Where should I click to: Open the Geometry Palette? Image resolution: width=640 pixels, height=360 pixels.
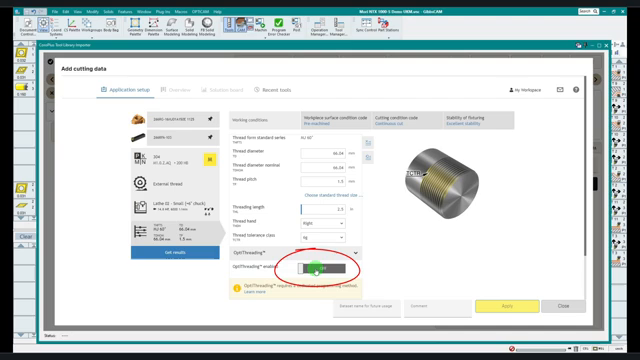(x=135, y=27)
